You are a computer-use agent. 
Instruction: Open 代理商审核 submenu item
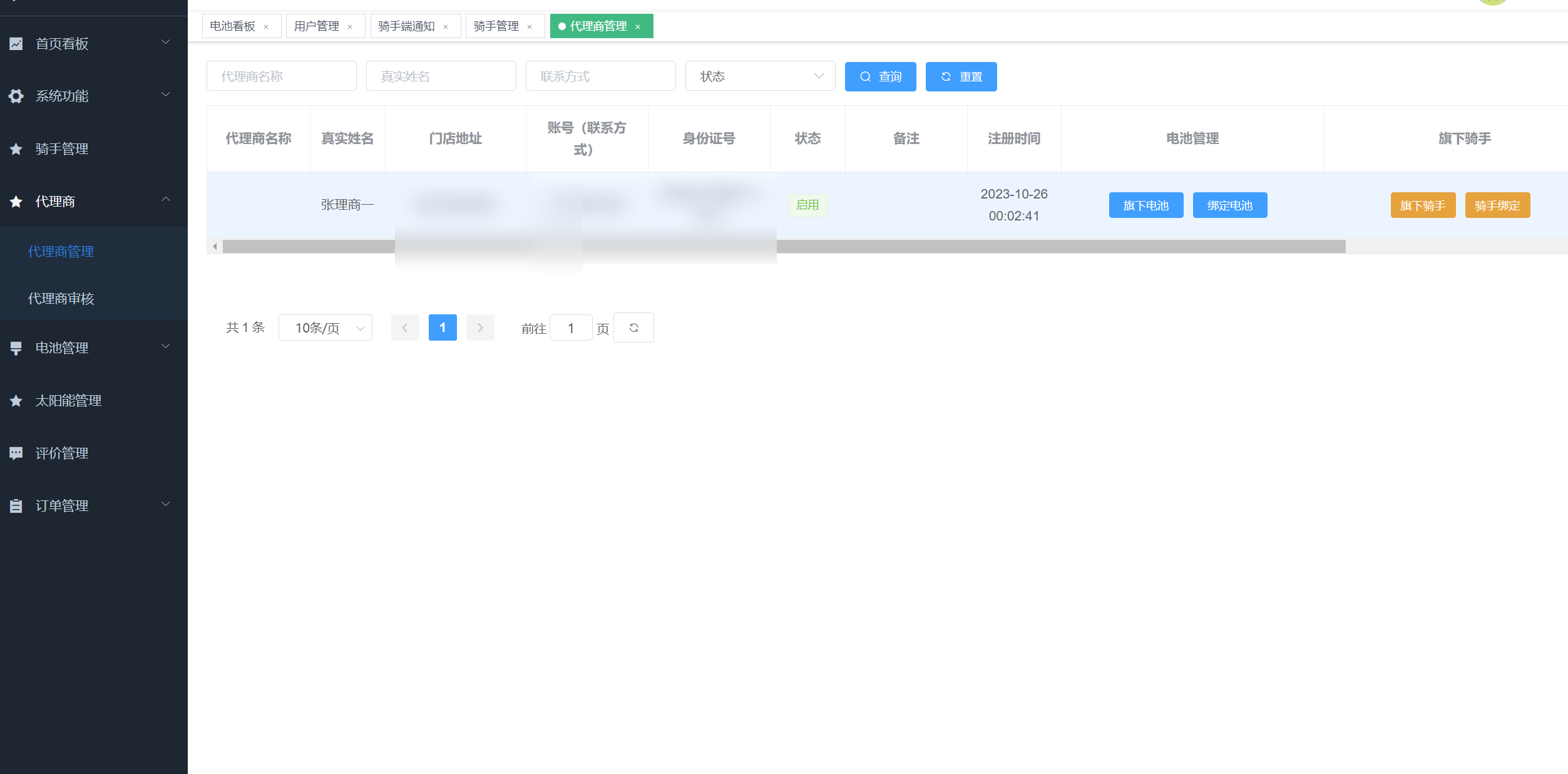(x=61, y=299)
